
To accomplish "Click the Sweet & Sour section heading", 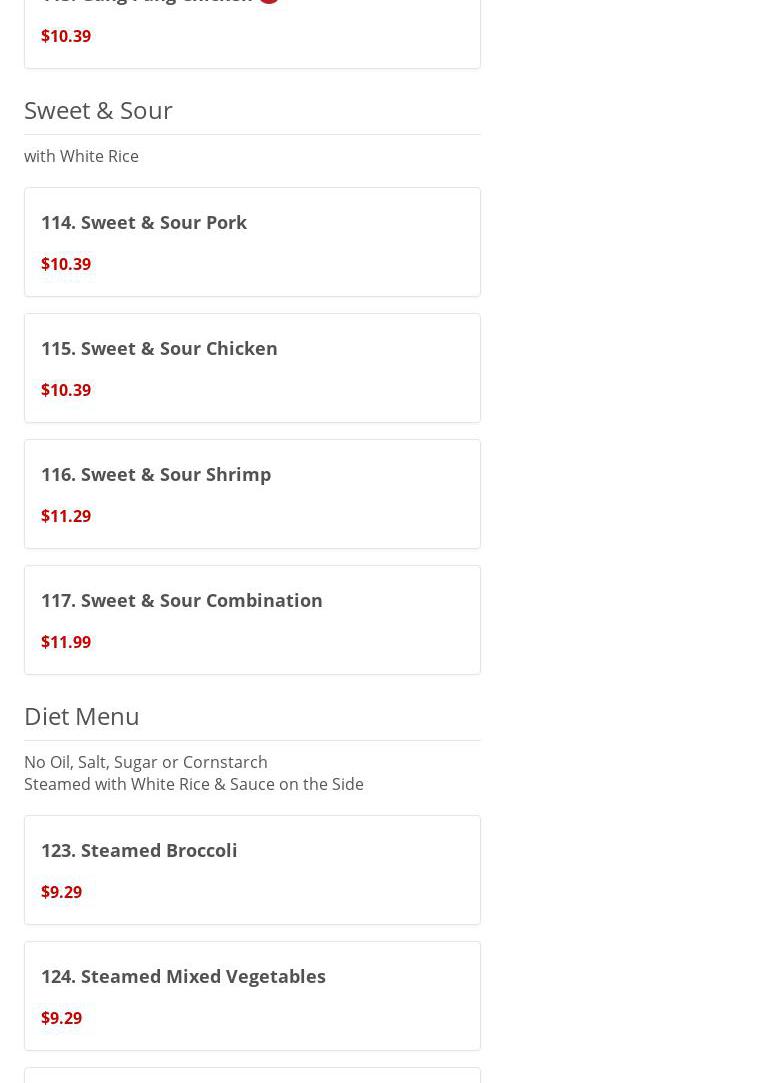I will pos(98,110).
